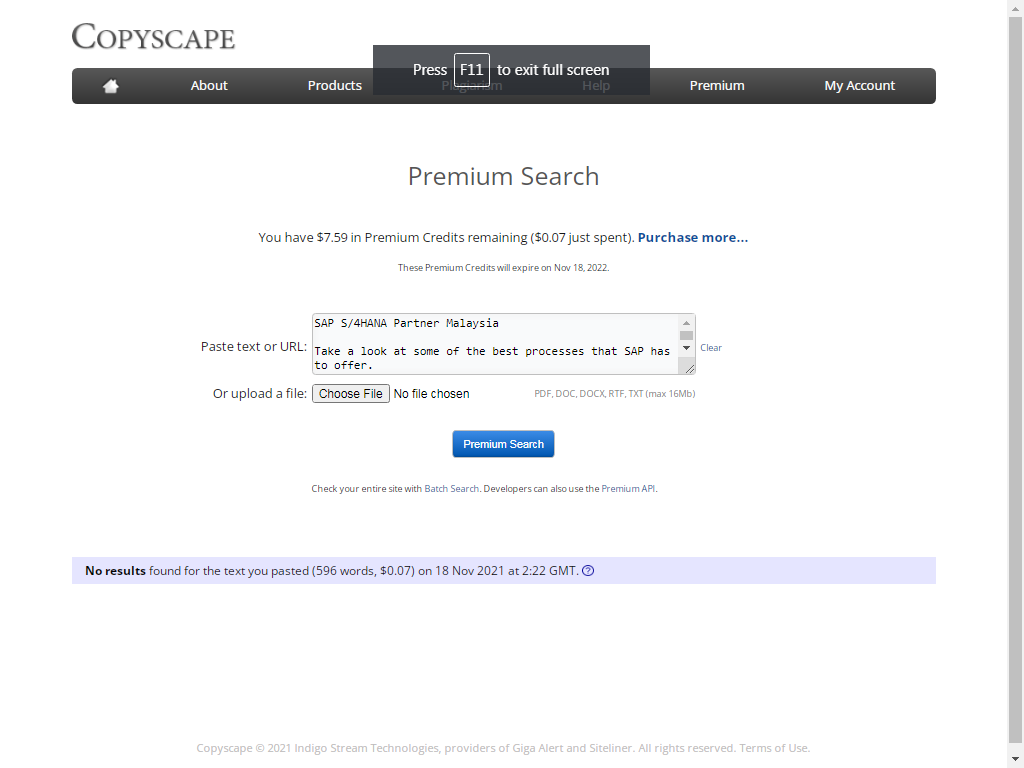Click the page scrollbar down arrow
The width and height of the screenshot is (1024, 768).
1016,759
